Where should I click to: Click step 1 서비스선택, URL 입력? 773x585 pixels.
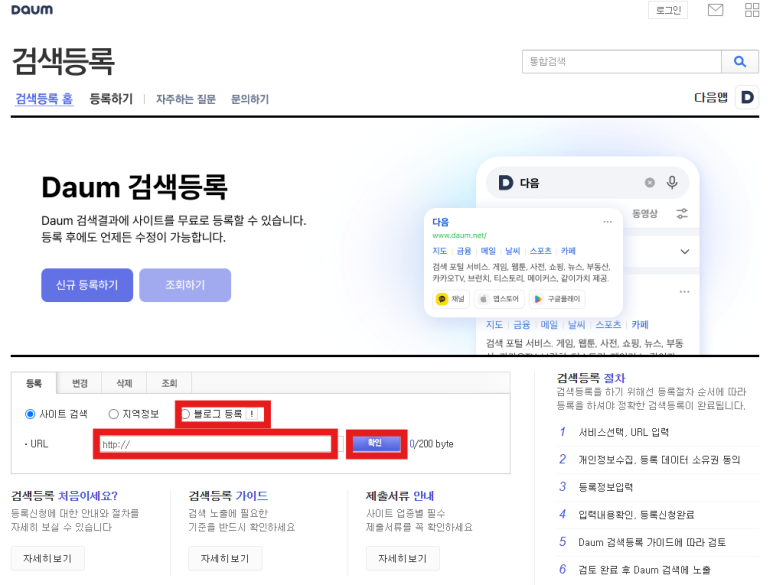[x=624, y=432]
